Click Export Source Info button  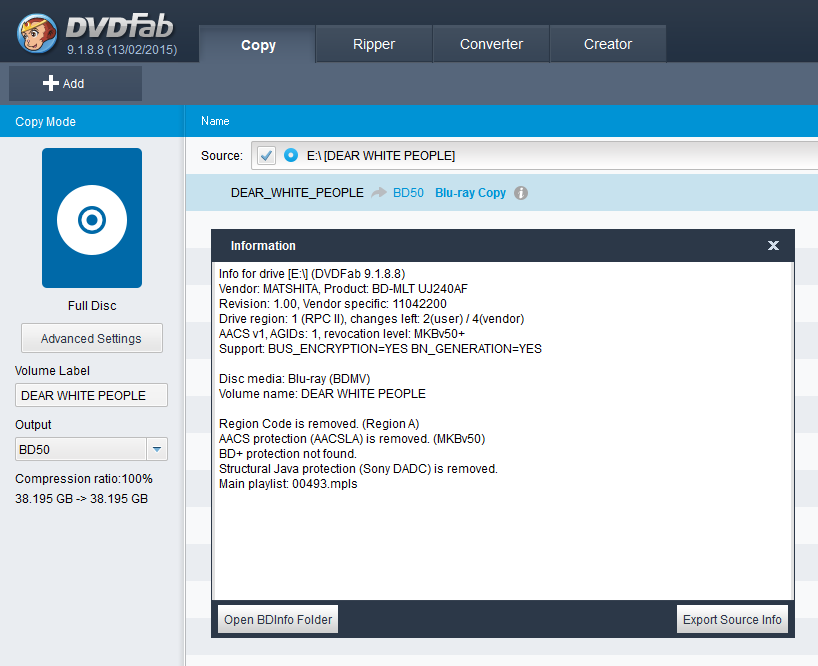tap(732, 620)
